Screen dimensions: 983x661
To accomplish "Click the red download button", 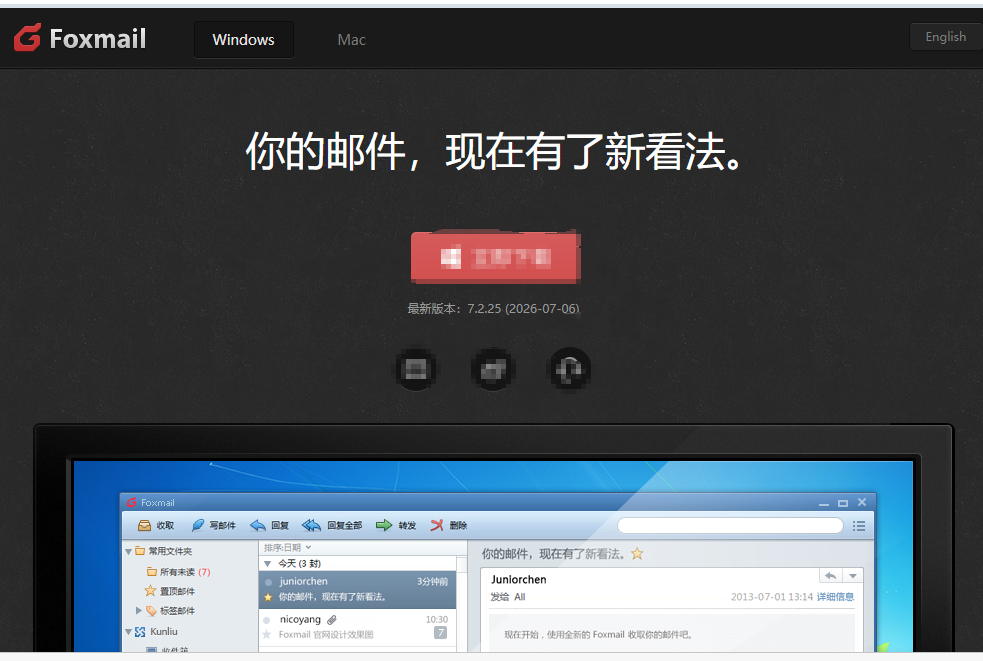I will [495, 257].
